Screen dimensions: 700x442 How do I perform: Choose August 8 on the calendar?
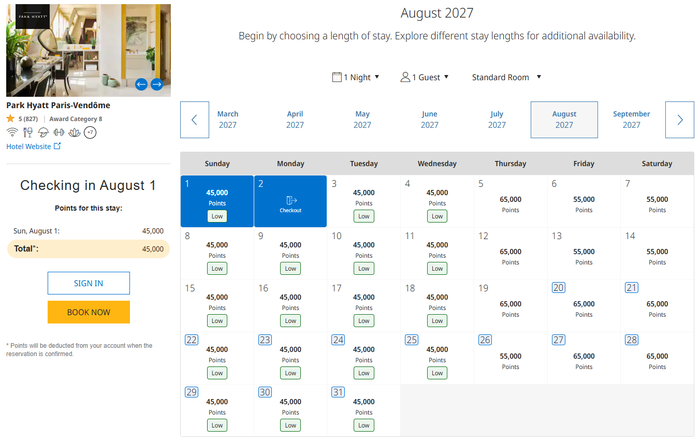[x=217, y=254]
